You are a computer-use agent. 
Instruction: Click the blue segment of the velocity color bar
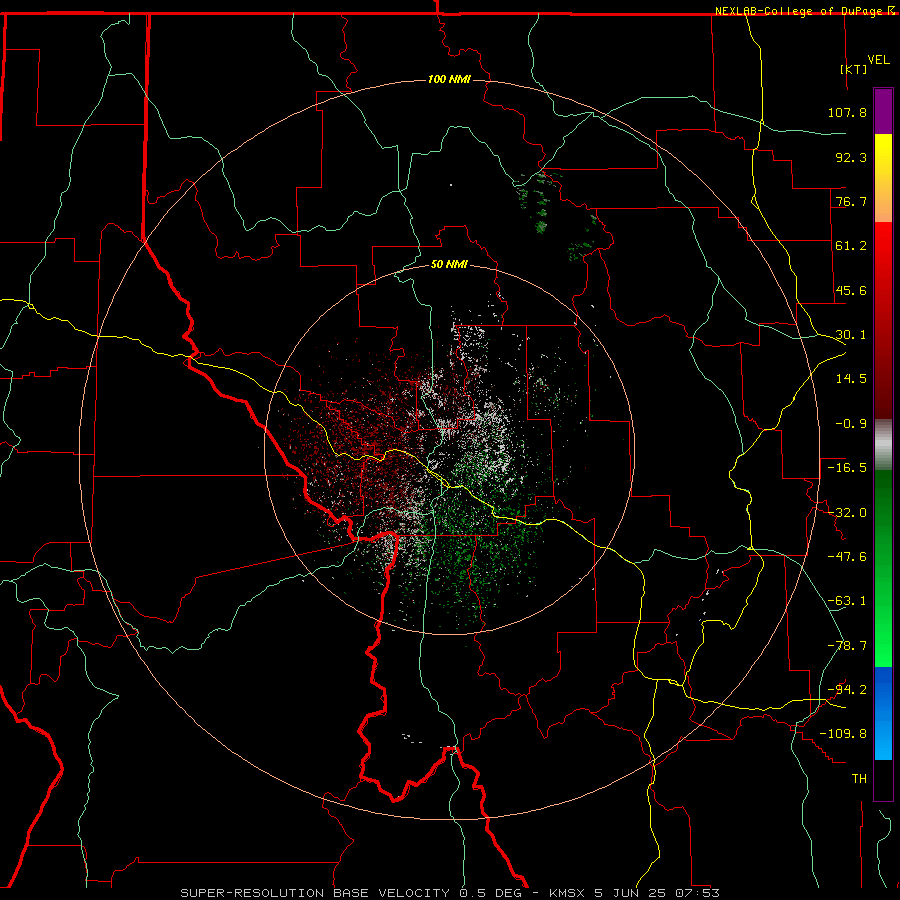pyautogui.click(x=883, y=713)
